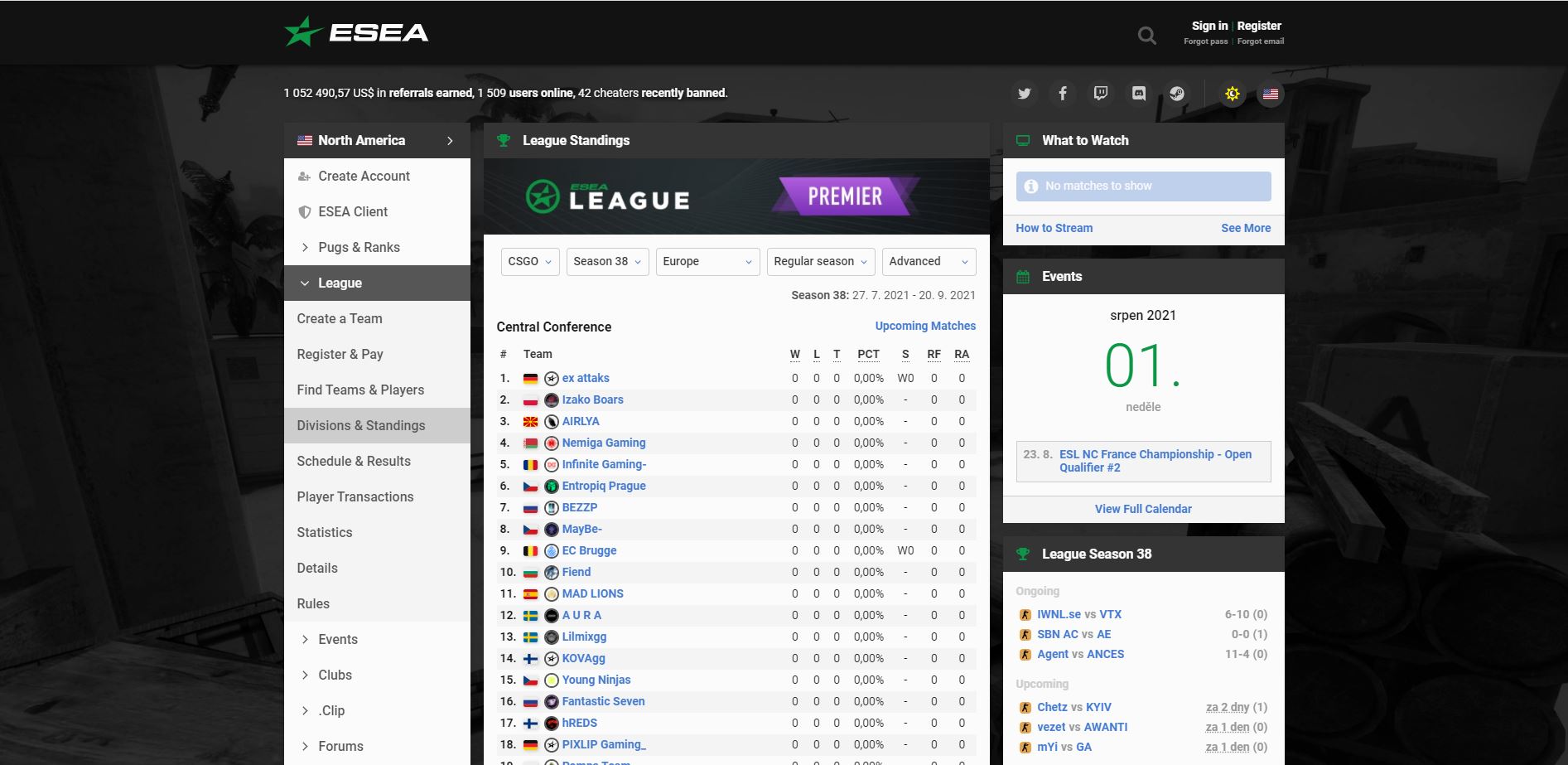1568x765 pixels.
Task: Open Create a Team menu item
Action: point(377,319)
